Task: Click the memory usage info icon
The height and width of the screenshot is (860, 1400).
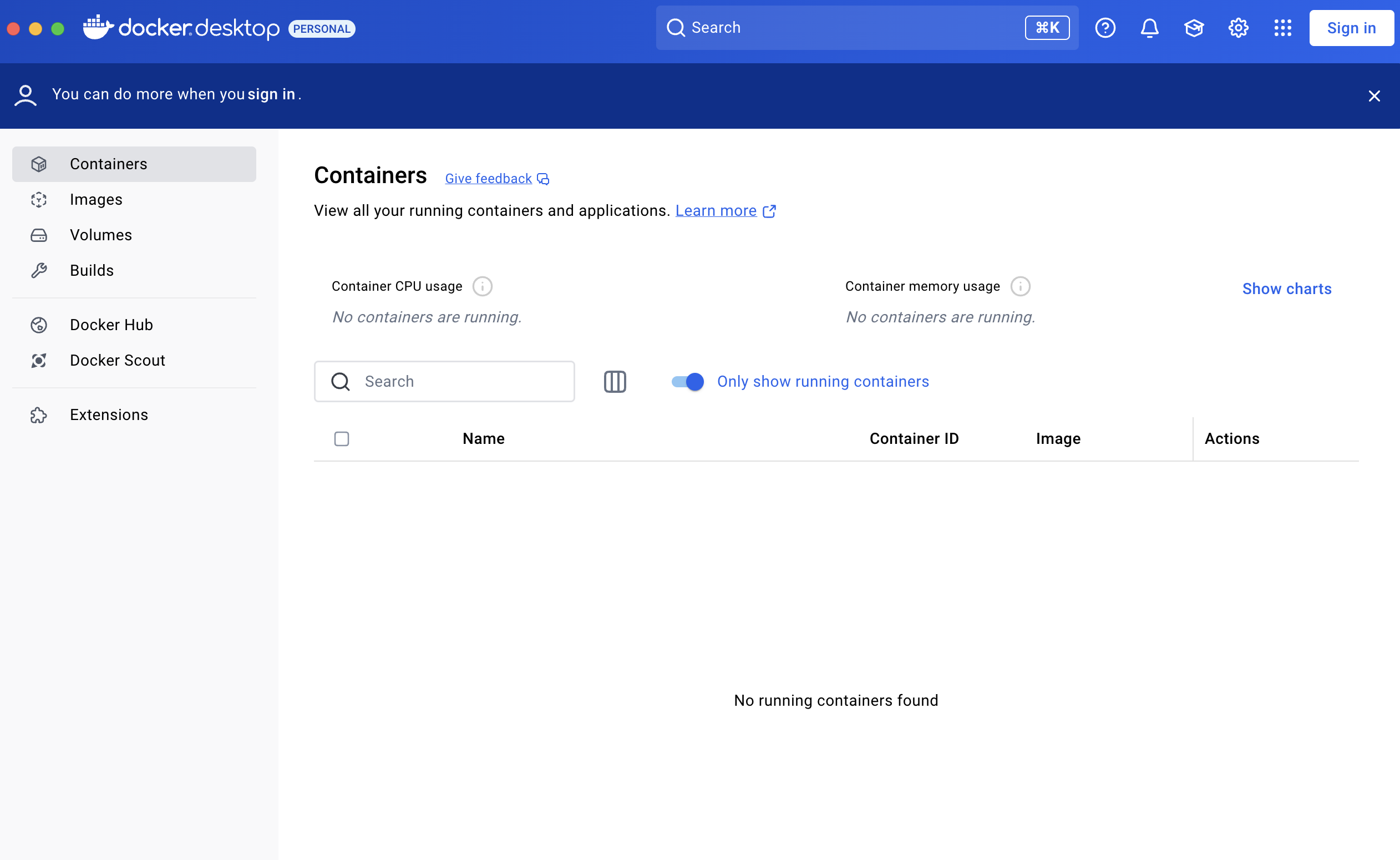Action: coord(1020,286)
